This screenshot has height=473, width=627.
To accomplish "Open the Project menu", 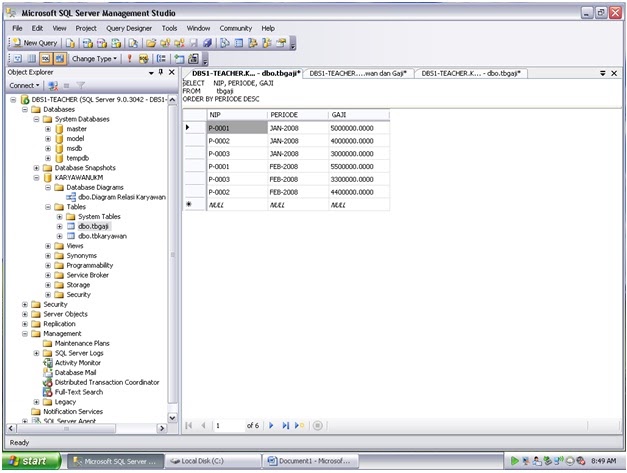I will (86, 28).
